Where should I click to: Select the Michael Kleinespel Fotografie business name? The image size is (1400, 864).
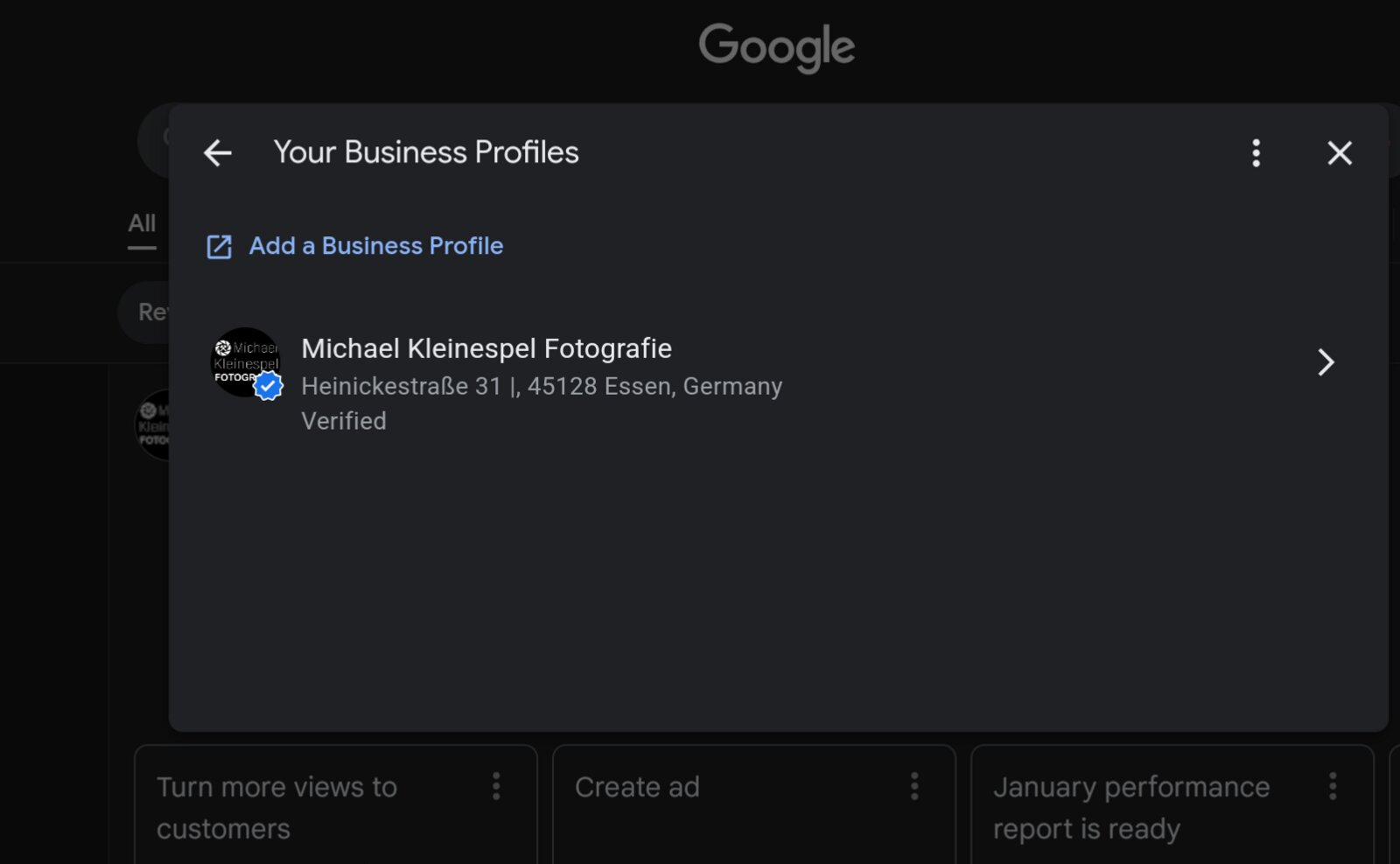click(486, 348)
